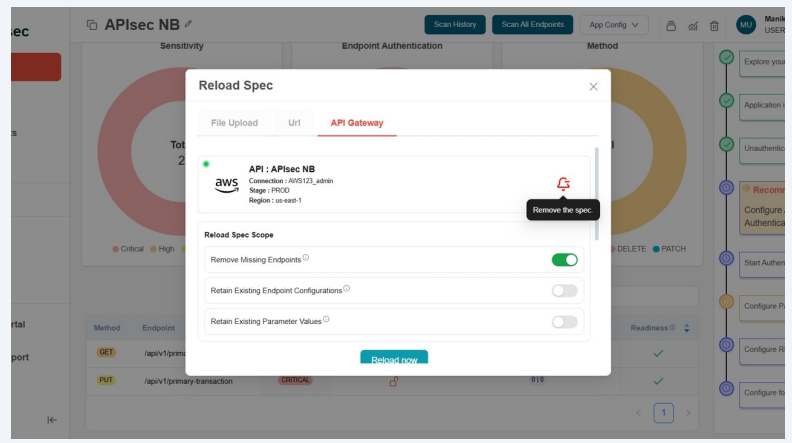The width and height of the screenshot is (792, 443).
Task: Switch to the File Upload tab
Action: click(234, 123)
